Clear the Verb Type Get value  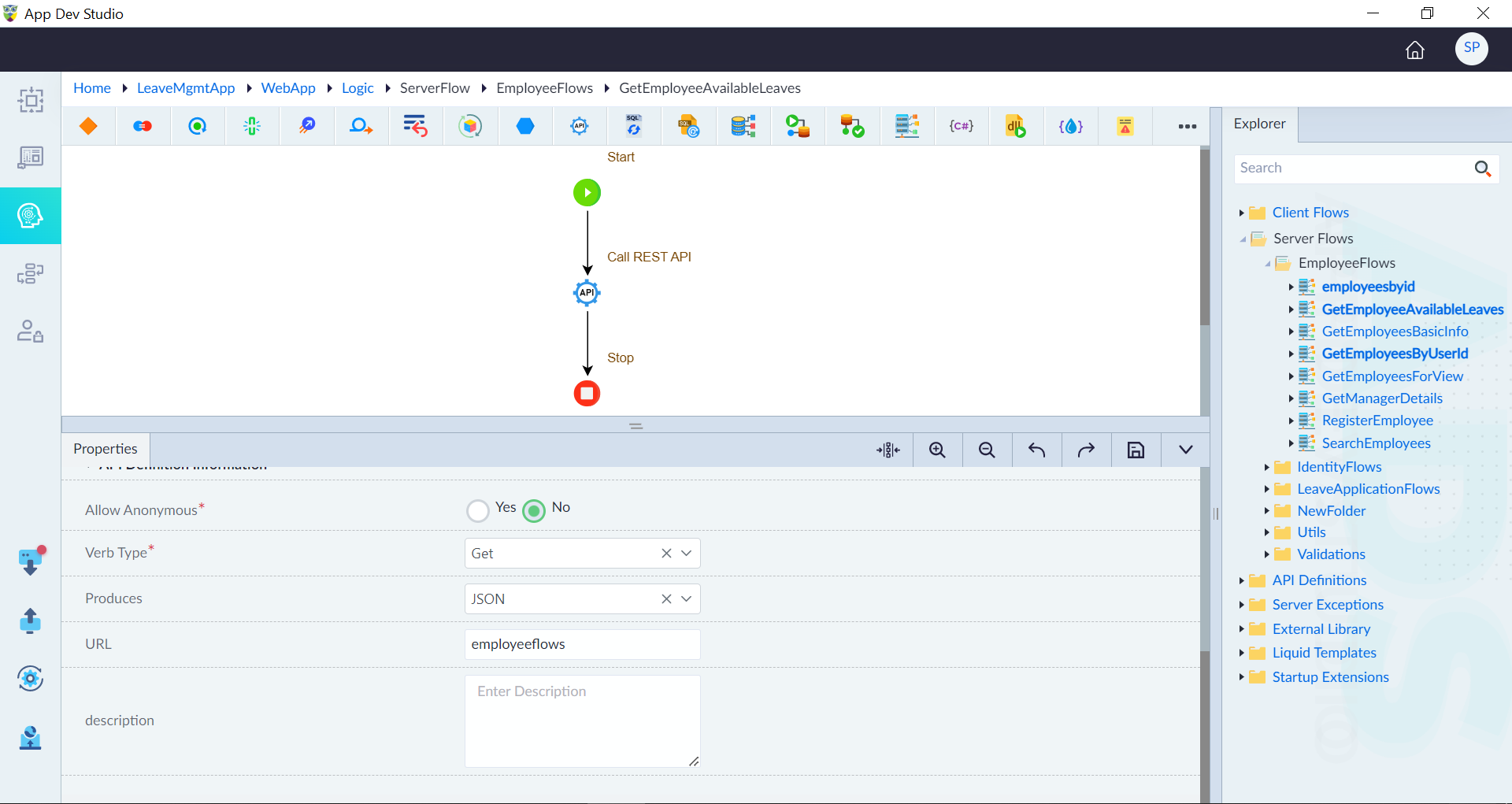[x=666, y=554]
